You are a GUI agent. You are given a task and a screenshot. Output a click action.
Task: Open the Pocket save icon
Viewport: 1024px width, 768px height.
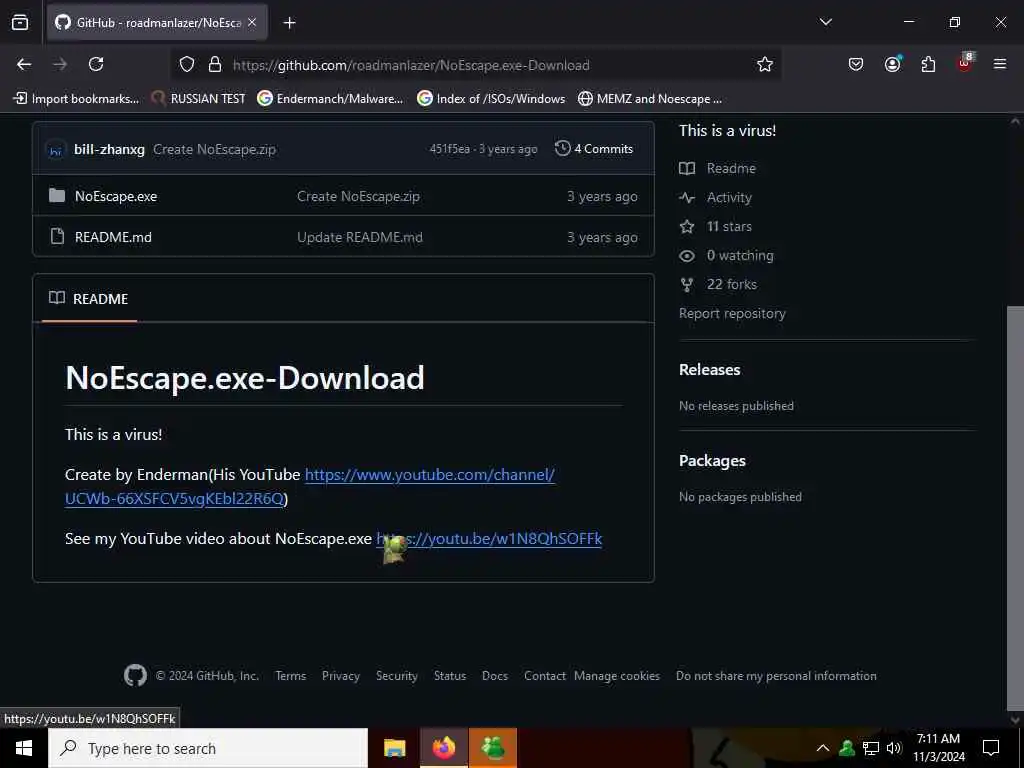[x=856, y=64]
